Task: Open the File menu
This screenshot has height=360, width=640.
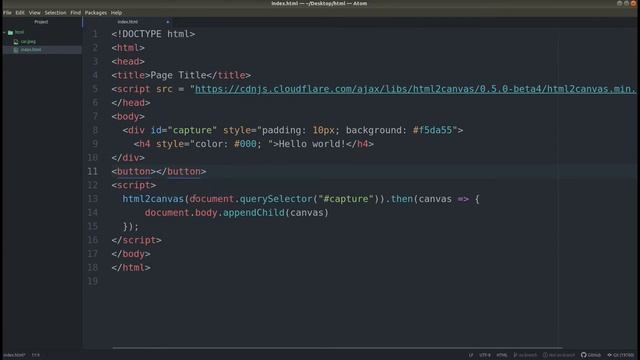Action: pos(7,13)
